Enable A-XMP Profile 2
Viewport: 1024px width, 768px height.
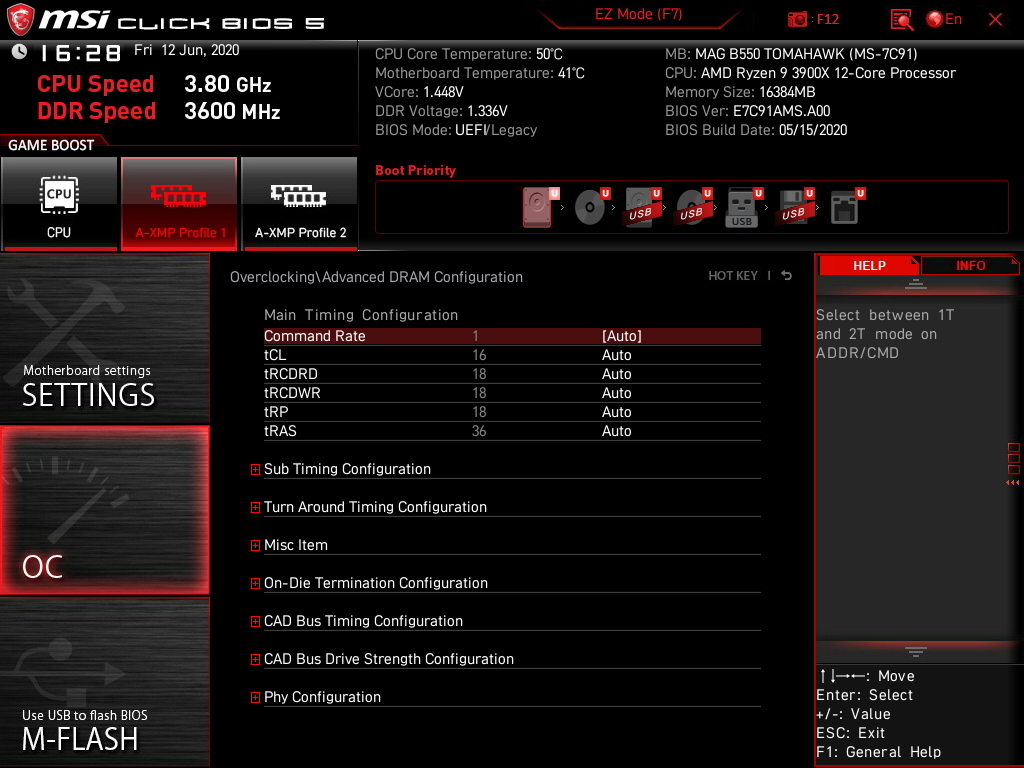300,203
